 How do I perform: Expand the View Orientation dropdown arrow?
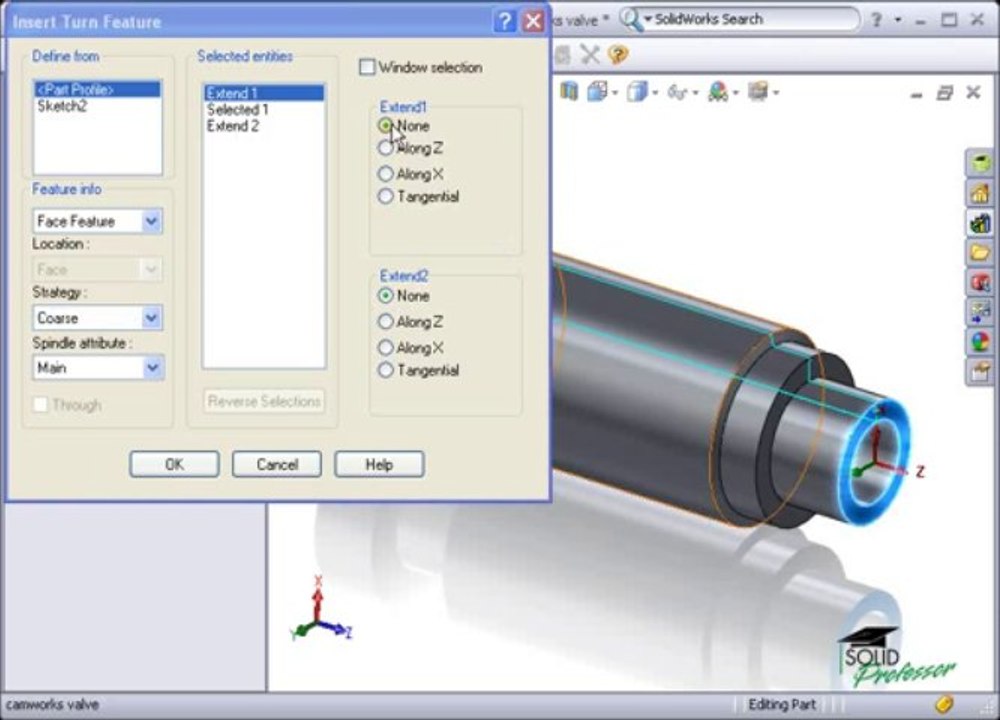click(x=615, y=93)
